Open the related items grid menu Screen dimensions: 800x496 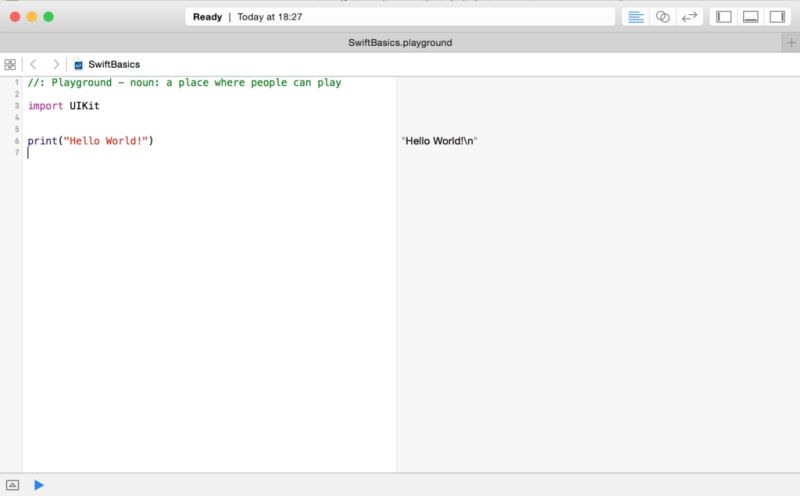tap(10, 64)
